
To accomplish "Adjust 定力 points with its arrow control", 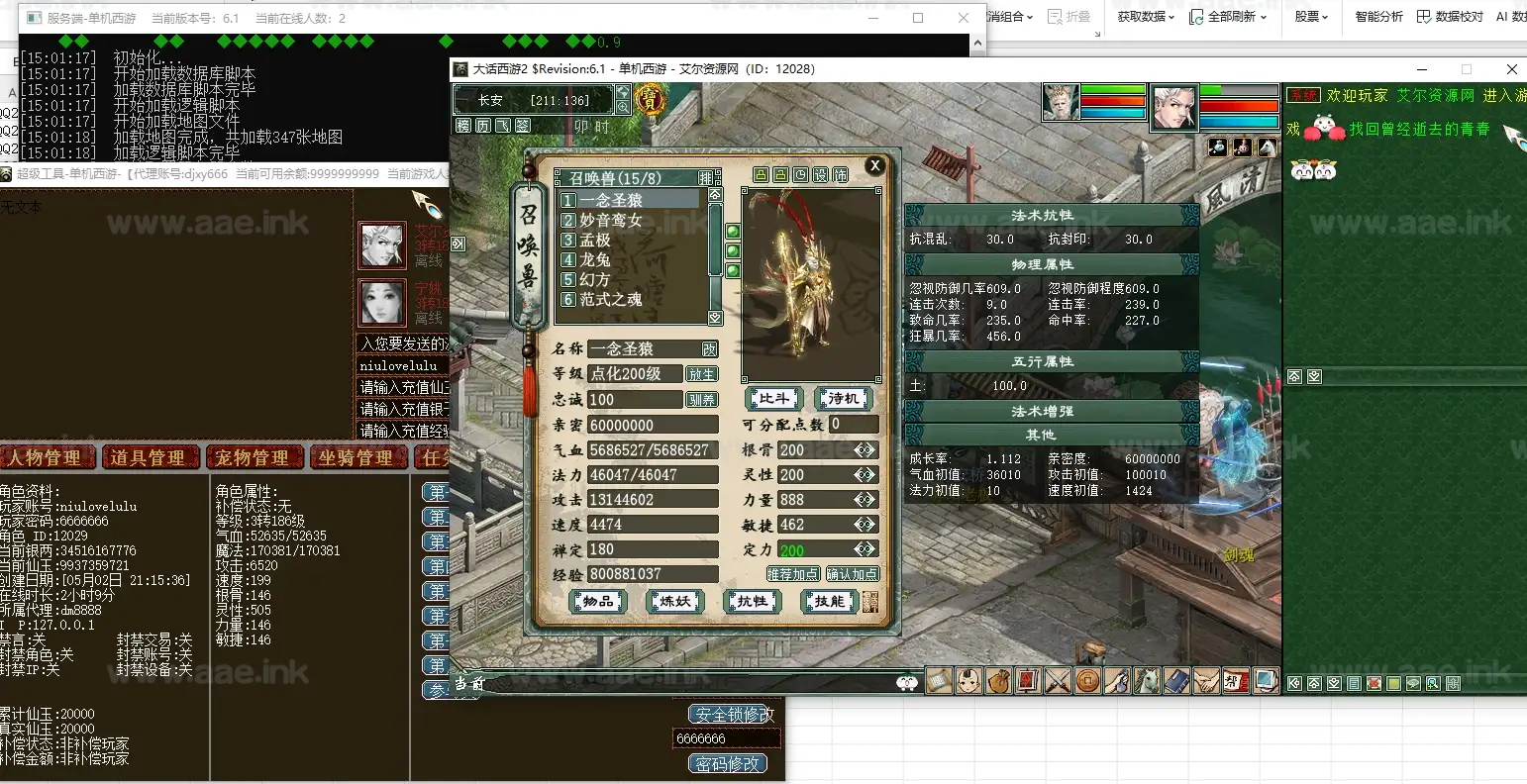I will [x=865, y=548].
